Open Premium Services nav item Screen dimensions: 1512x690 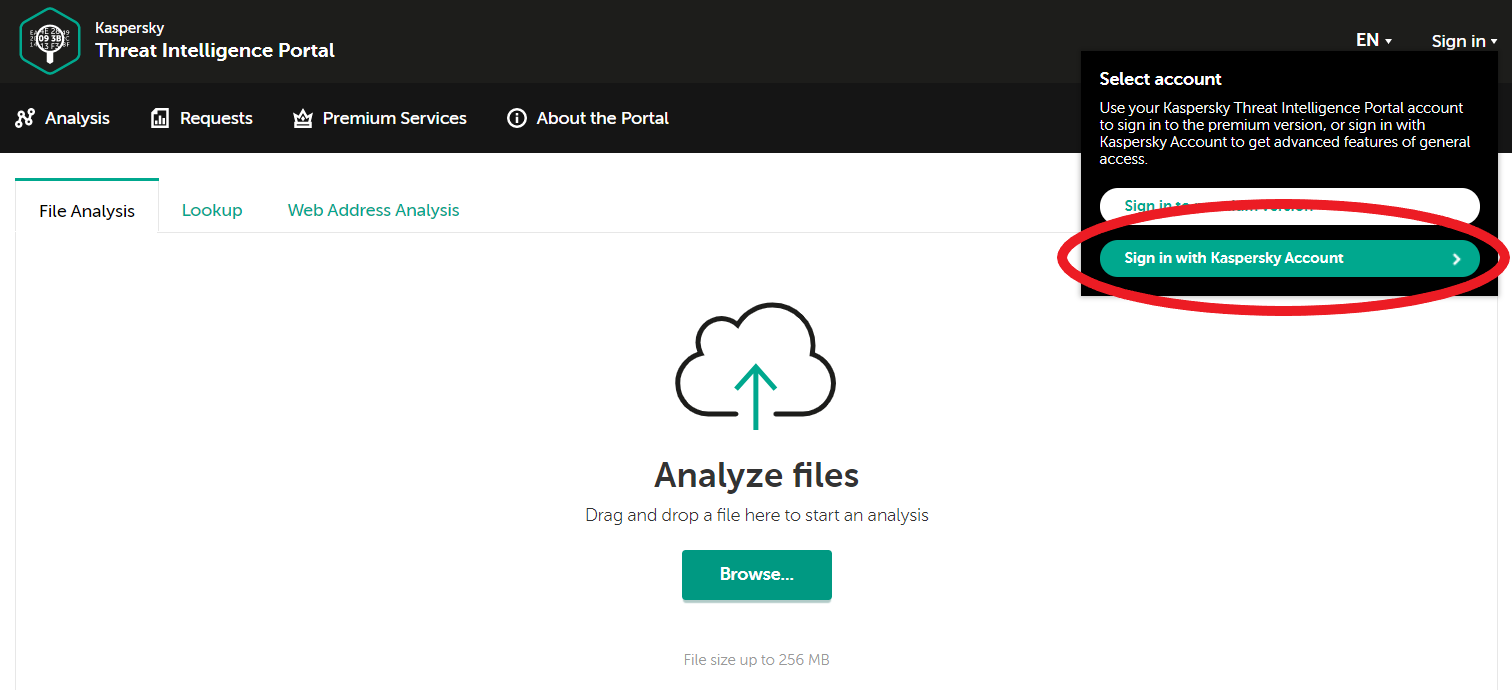[x=379, y=118]
